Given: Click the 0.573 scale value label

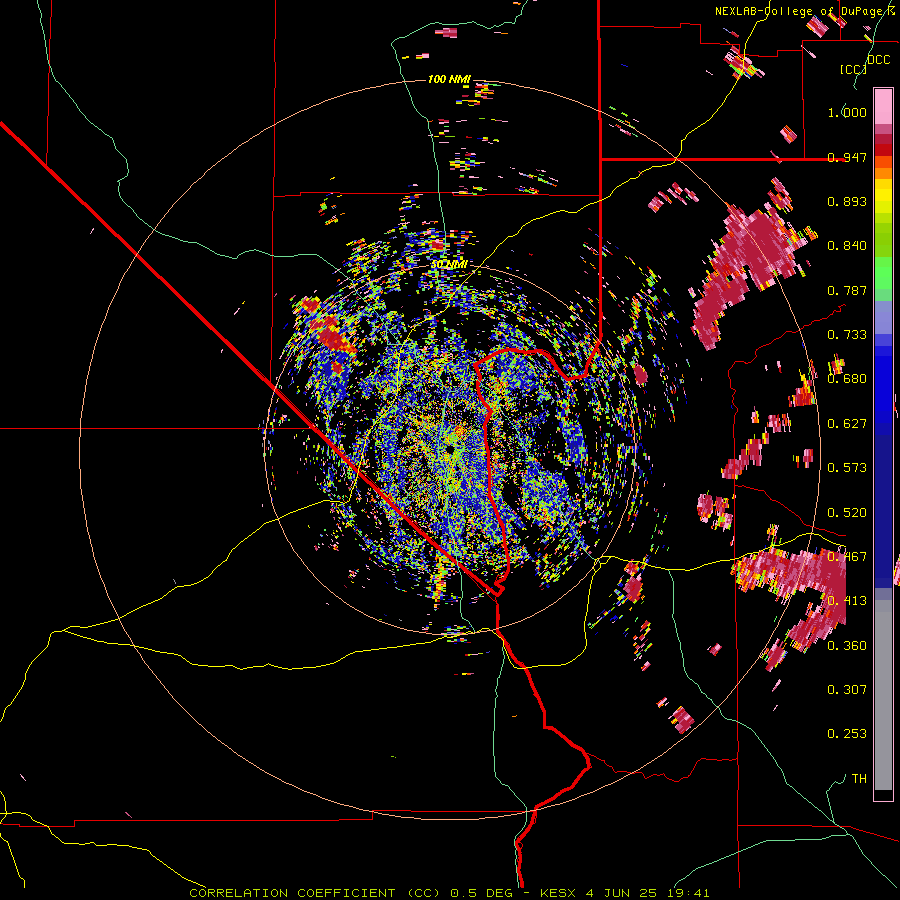Looking at the screenshot, I should pos(847,468).
